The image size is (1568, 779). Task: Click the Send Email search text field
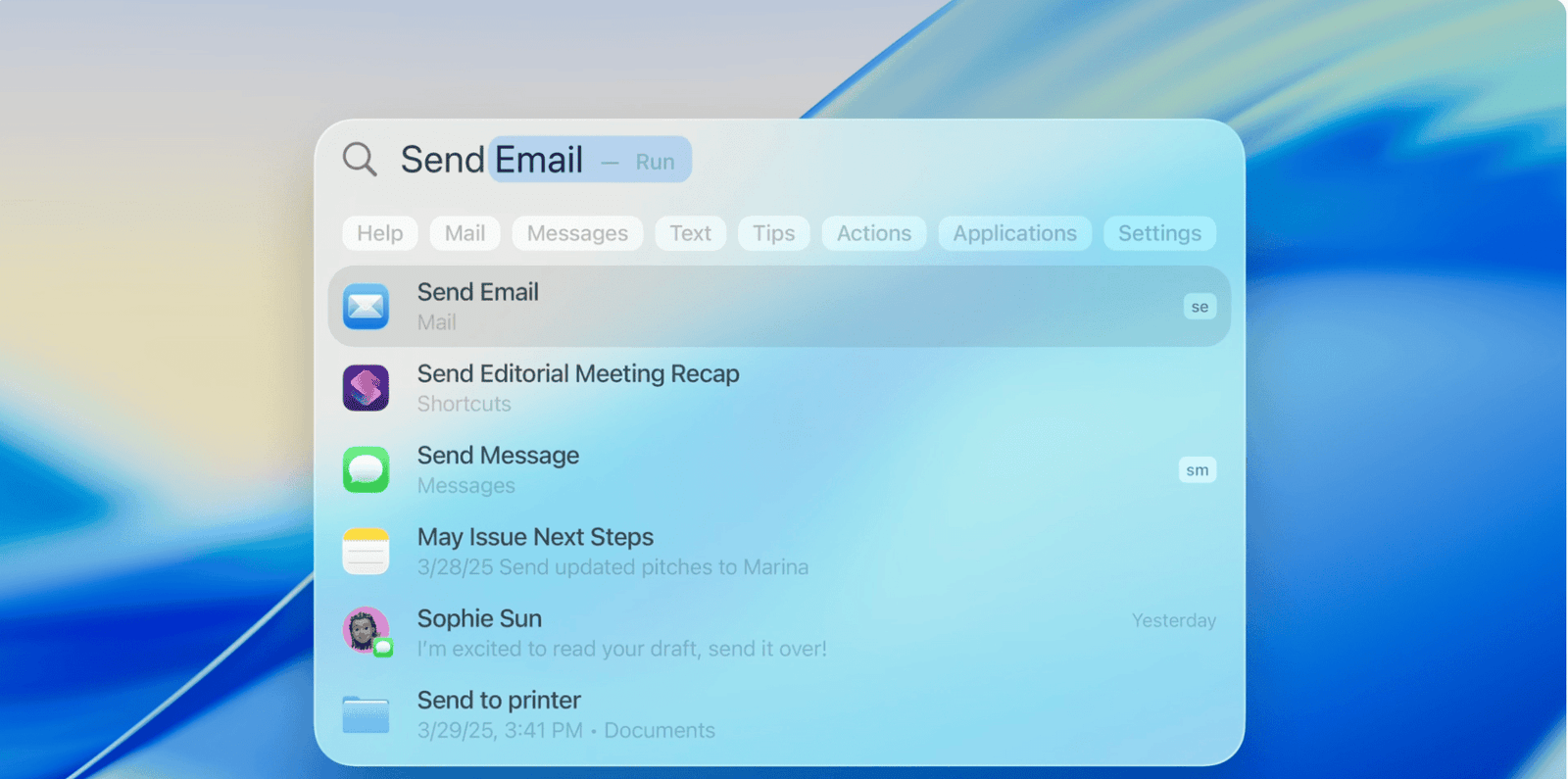[779, 159]
